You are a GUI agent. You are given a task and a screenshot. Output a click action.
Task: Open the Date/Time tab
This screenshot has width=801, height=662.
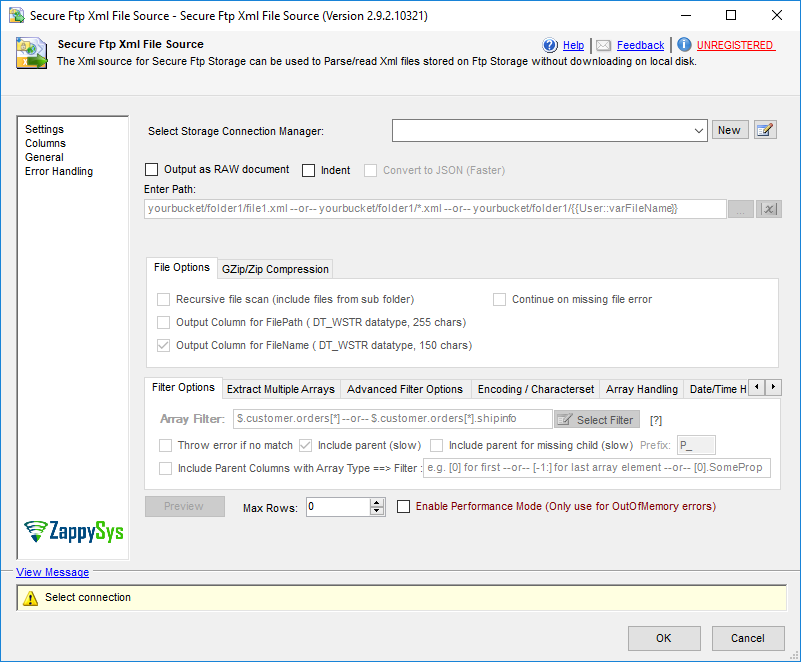coord(717,389)
